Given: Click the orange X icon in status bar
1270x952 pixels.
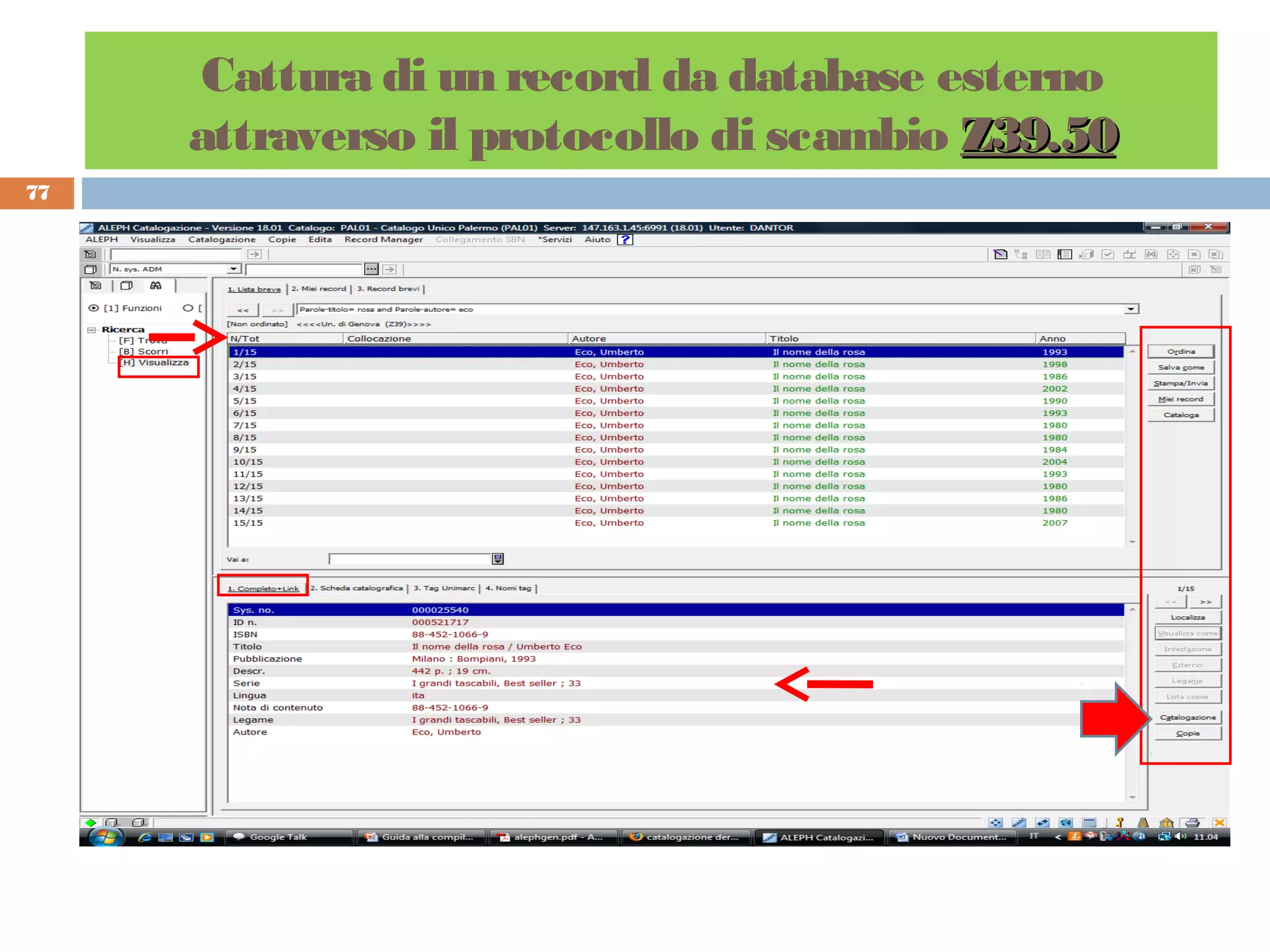Looking at the screenshot, I should tap(1219, 822).
